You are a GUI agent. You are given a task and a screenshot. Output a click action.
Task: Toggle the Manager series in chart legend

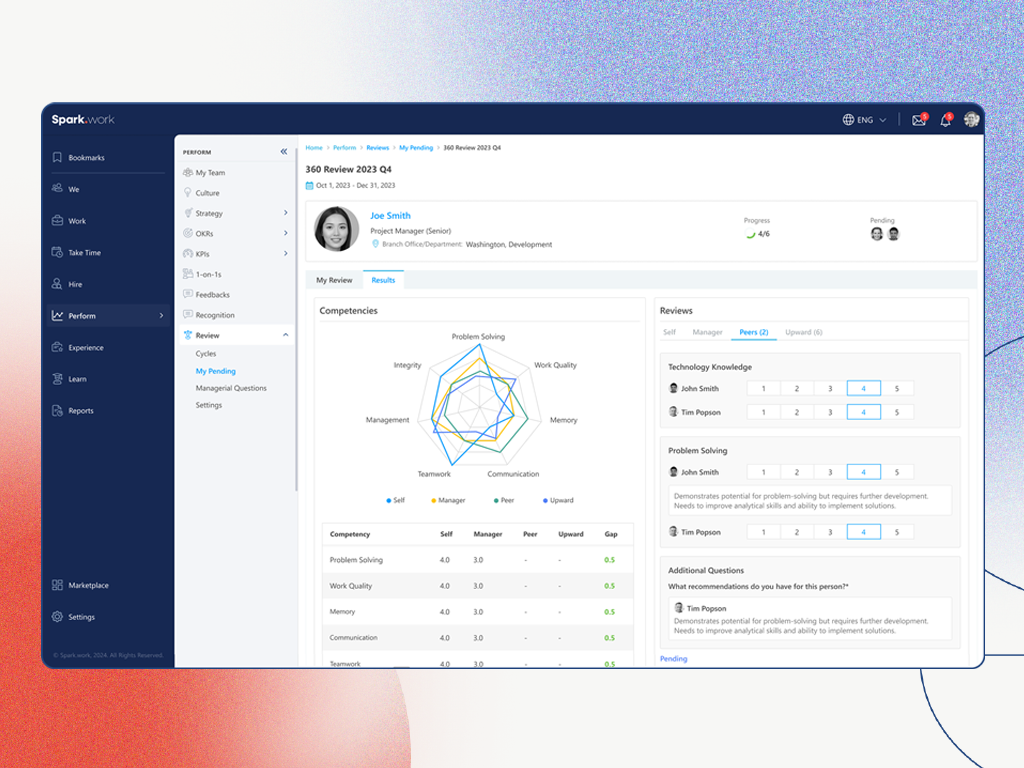point(448,500)
